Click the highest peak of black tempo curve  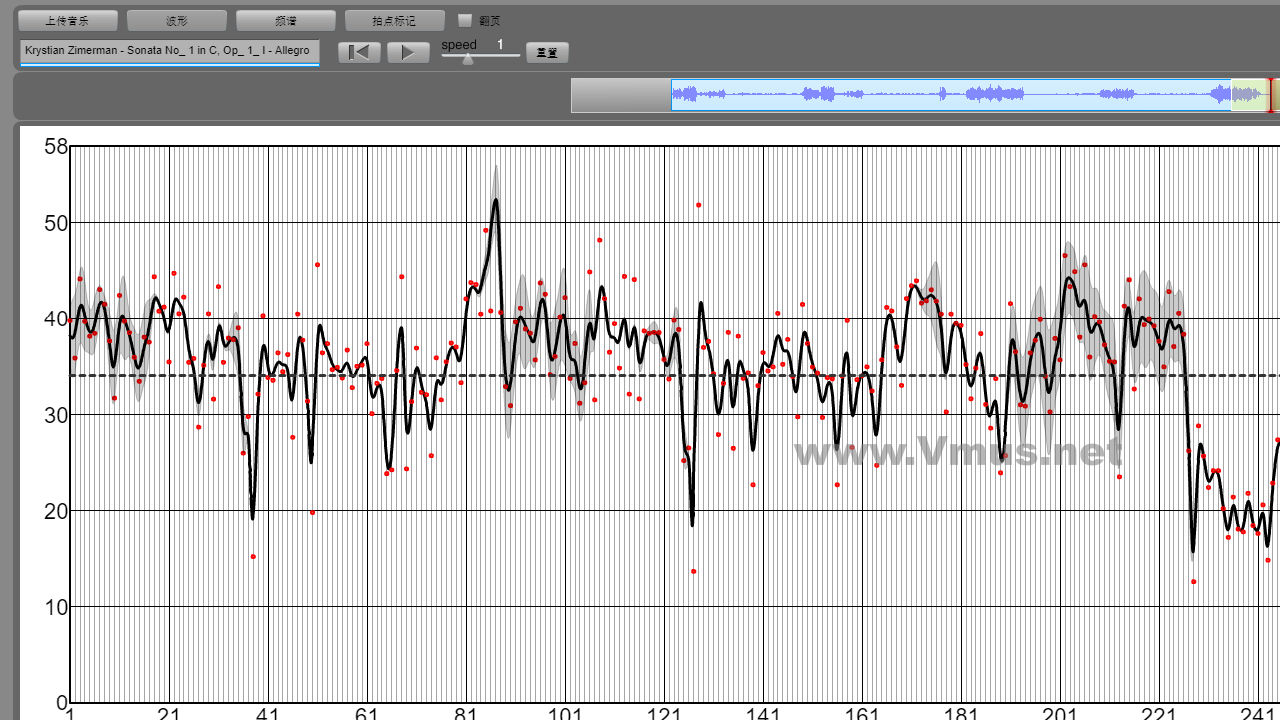(x=495, y=201)
